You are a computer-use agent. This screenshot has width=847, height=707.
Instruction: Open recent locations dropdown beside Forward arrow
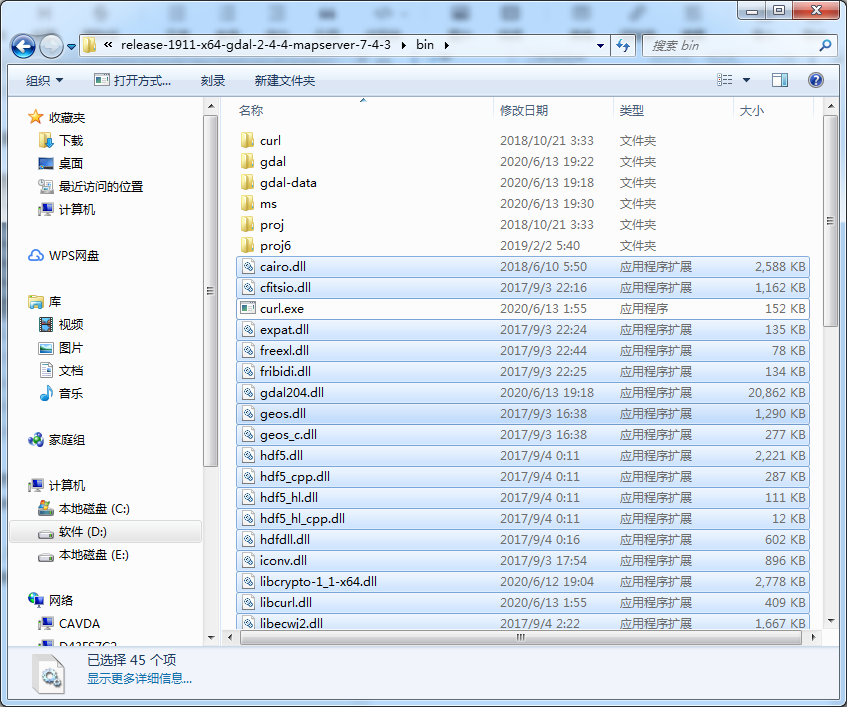(x=71, y=47)
